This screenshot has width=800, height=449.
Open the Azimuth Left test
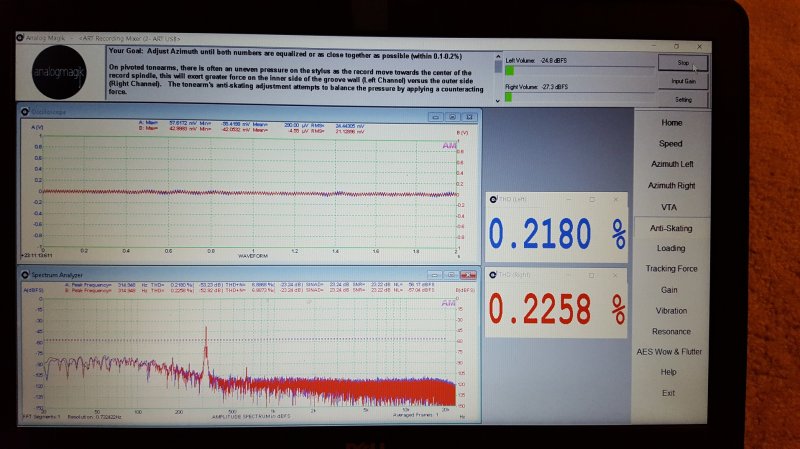point(672,164)
